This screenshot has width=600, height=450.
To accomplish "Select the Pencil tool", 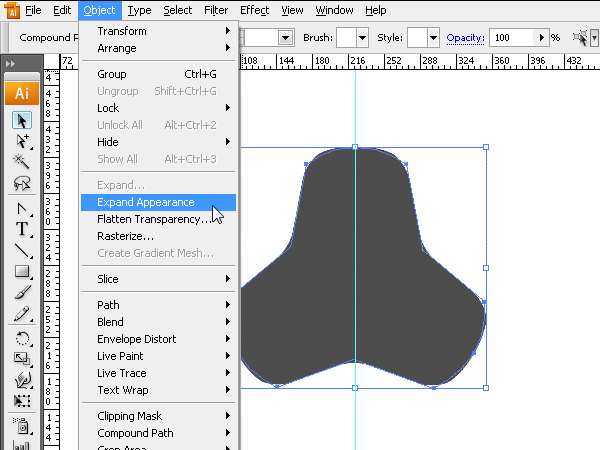I will coord(22,314).
